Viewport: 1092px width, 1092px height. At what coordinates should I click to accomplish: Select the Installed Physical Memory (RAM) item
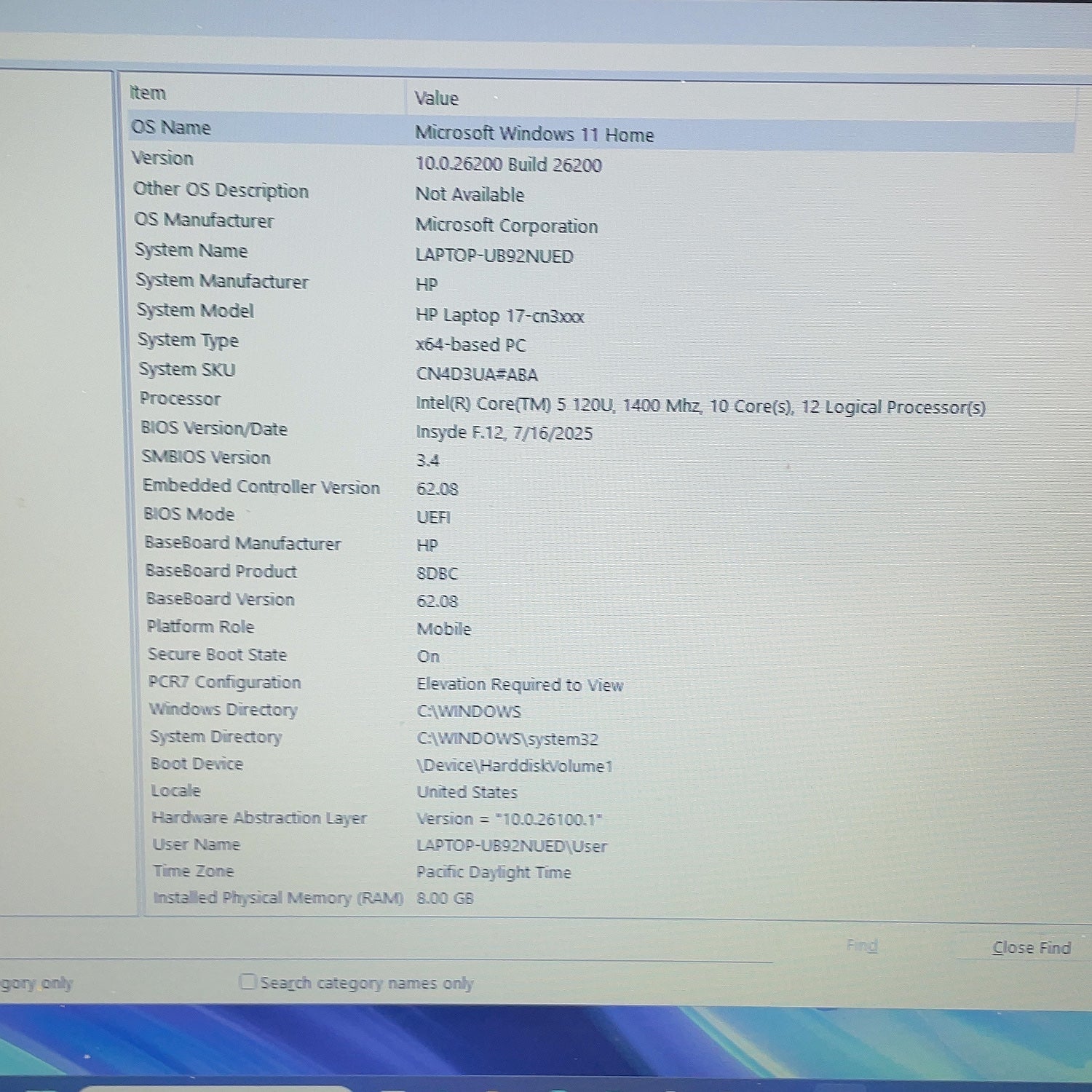(278, 898)
